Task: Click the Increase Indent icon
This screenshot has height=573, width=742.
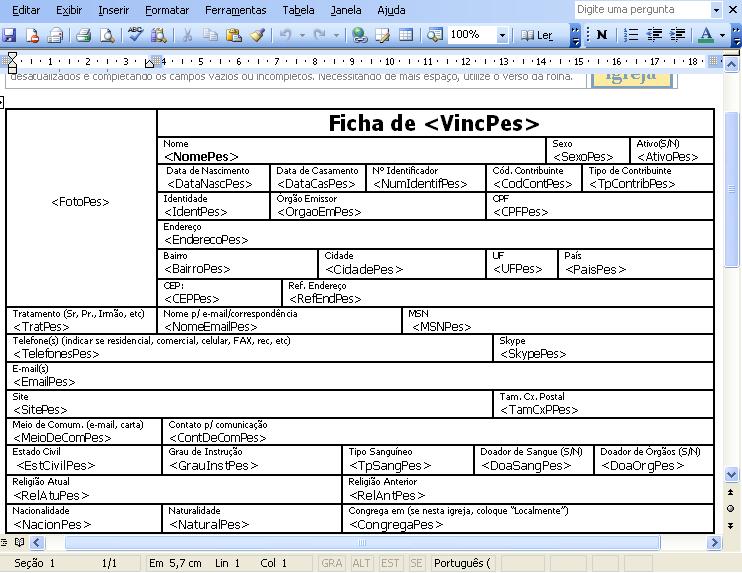Action: click(x=678, y=35)
